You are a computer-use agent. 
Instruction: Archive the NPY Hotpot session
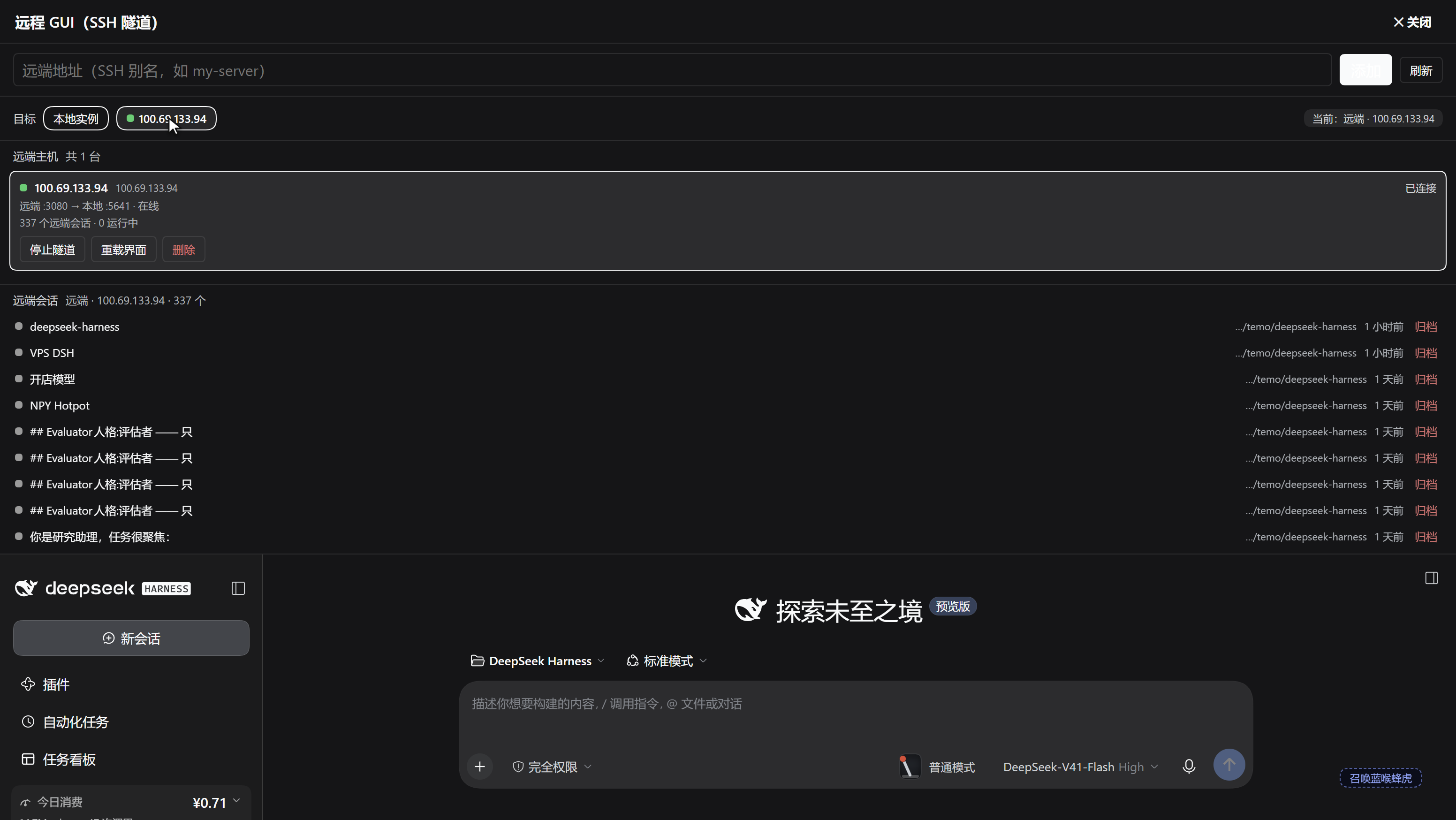point(1426,405)
